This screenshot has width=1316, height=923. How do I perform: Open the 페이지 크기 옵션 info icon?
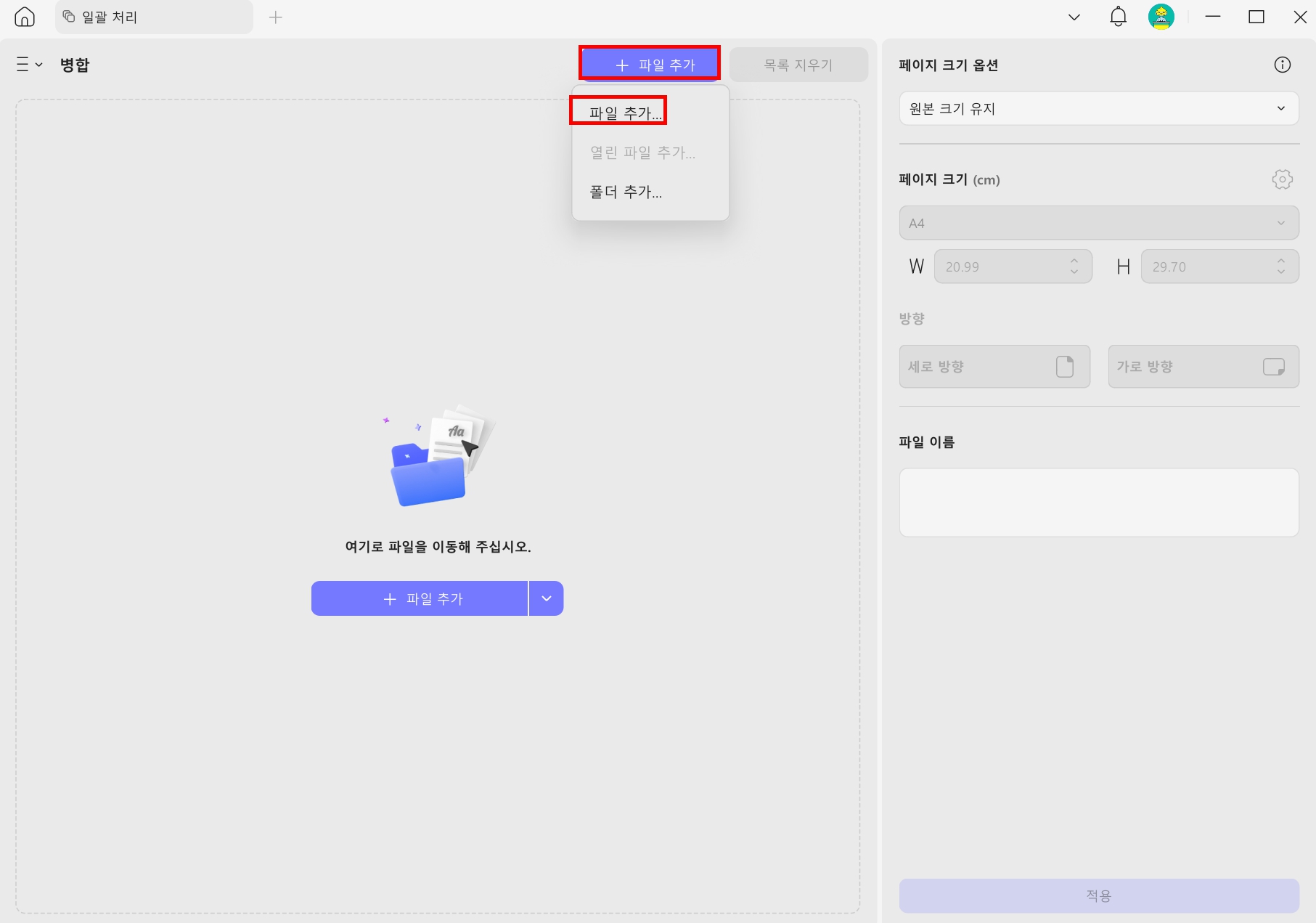click(1283, 65)
